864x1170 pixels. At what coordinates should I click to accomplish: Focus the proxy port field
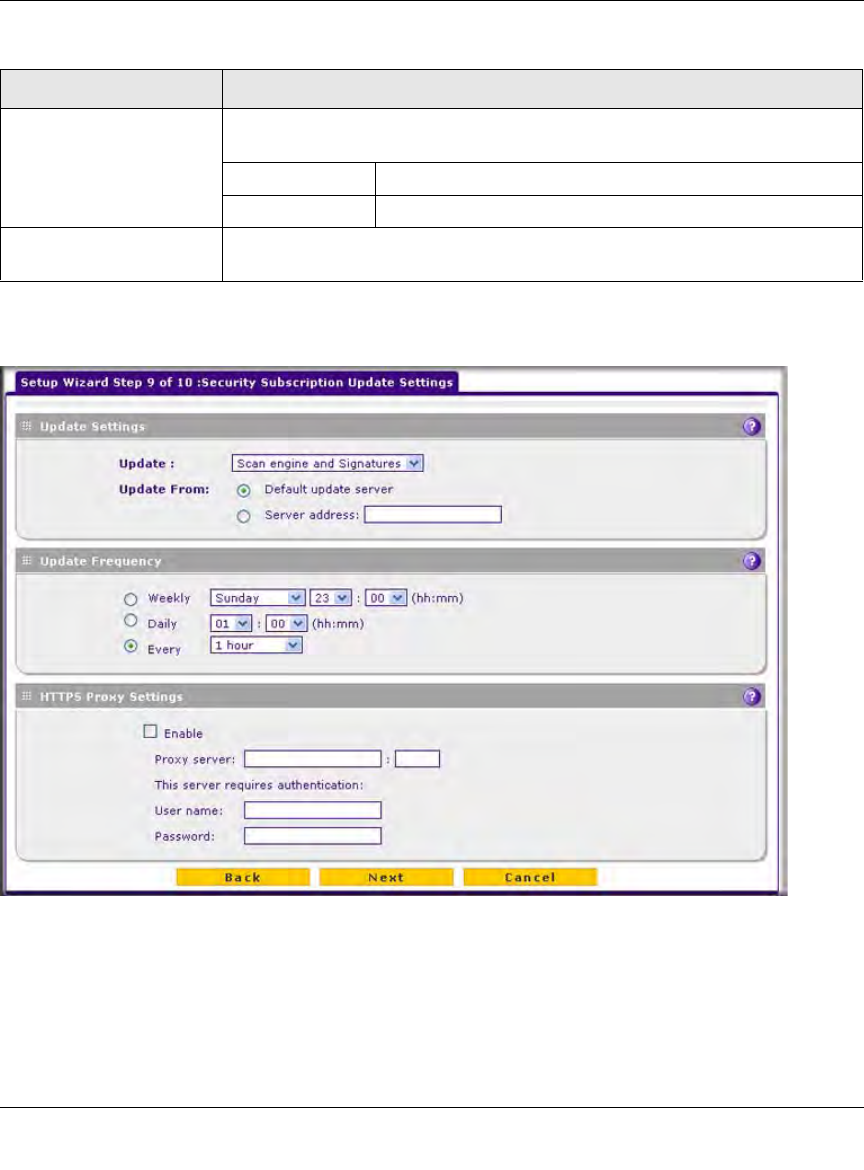pyautogui.click(x=417, y=759)
